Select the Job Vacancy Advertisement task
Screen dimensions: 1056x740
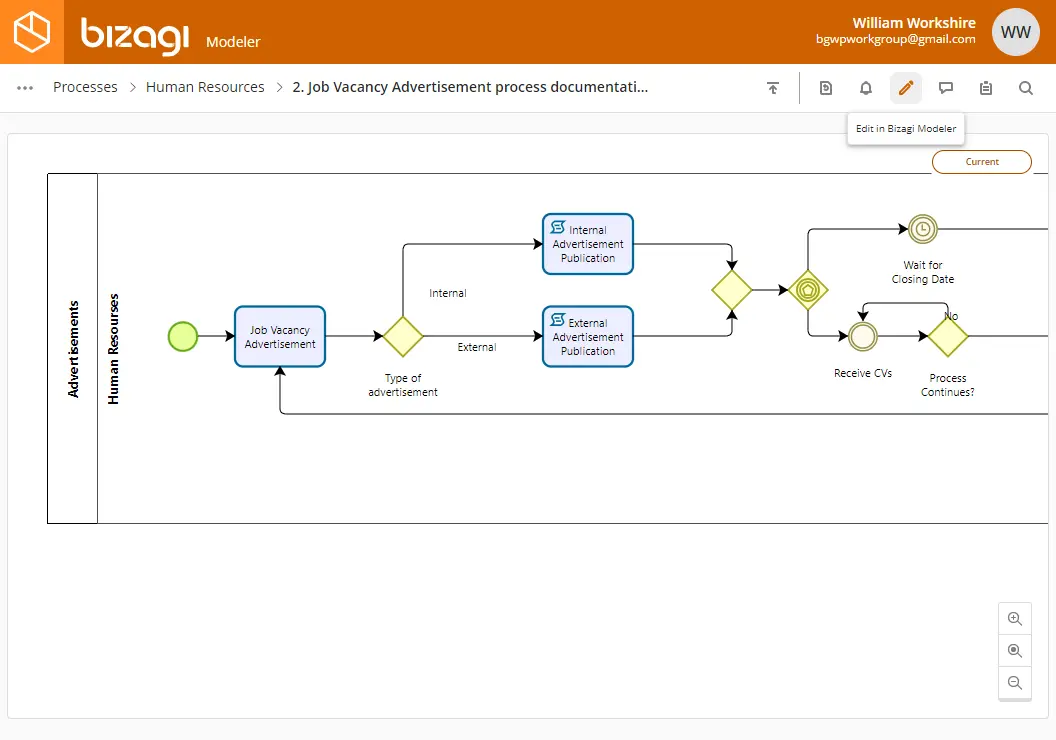(x=279, y=337)
